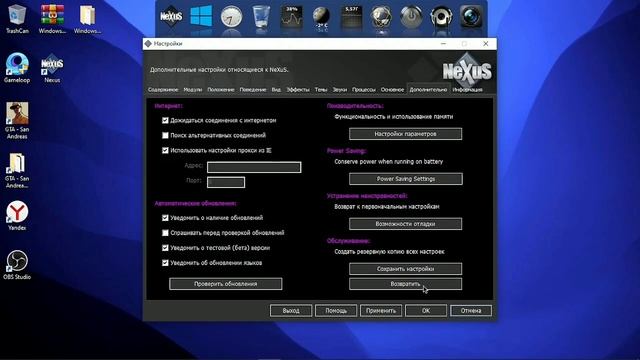Toggle Уведомить о тестовой (бета) версии

[165, 248]
